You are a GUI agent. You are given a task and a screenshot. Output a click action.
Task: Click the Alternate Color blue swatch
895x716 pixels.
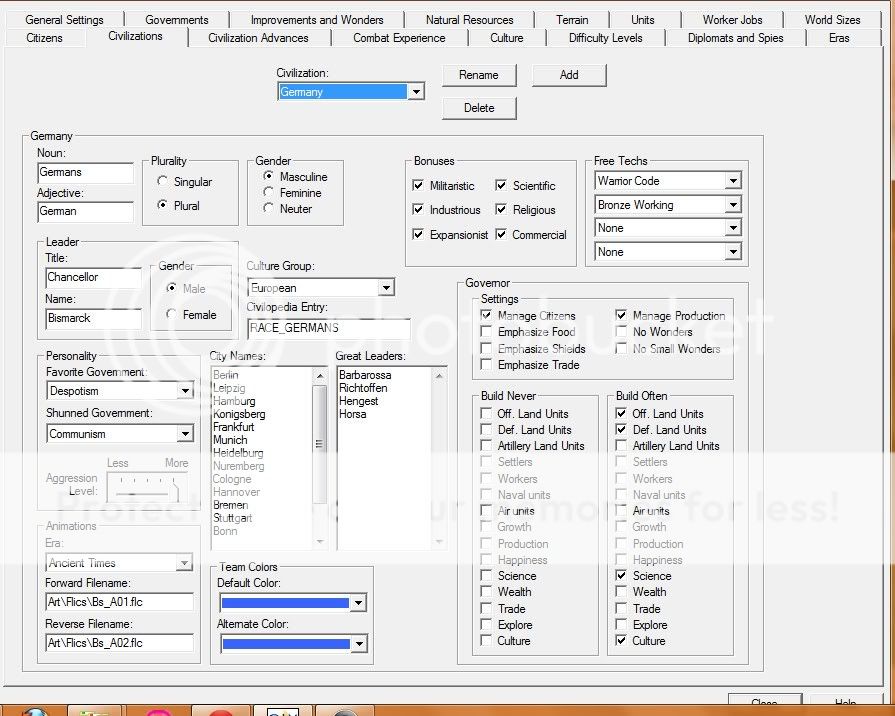(x=285, y=644)
